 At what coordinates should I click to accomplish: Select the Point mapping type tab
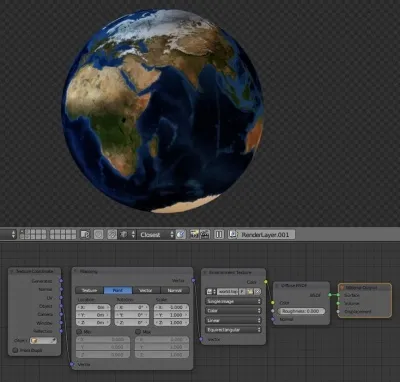pyautogui.click(x=118, y=290)
